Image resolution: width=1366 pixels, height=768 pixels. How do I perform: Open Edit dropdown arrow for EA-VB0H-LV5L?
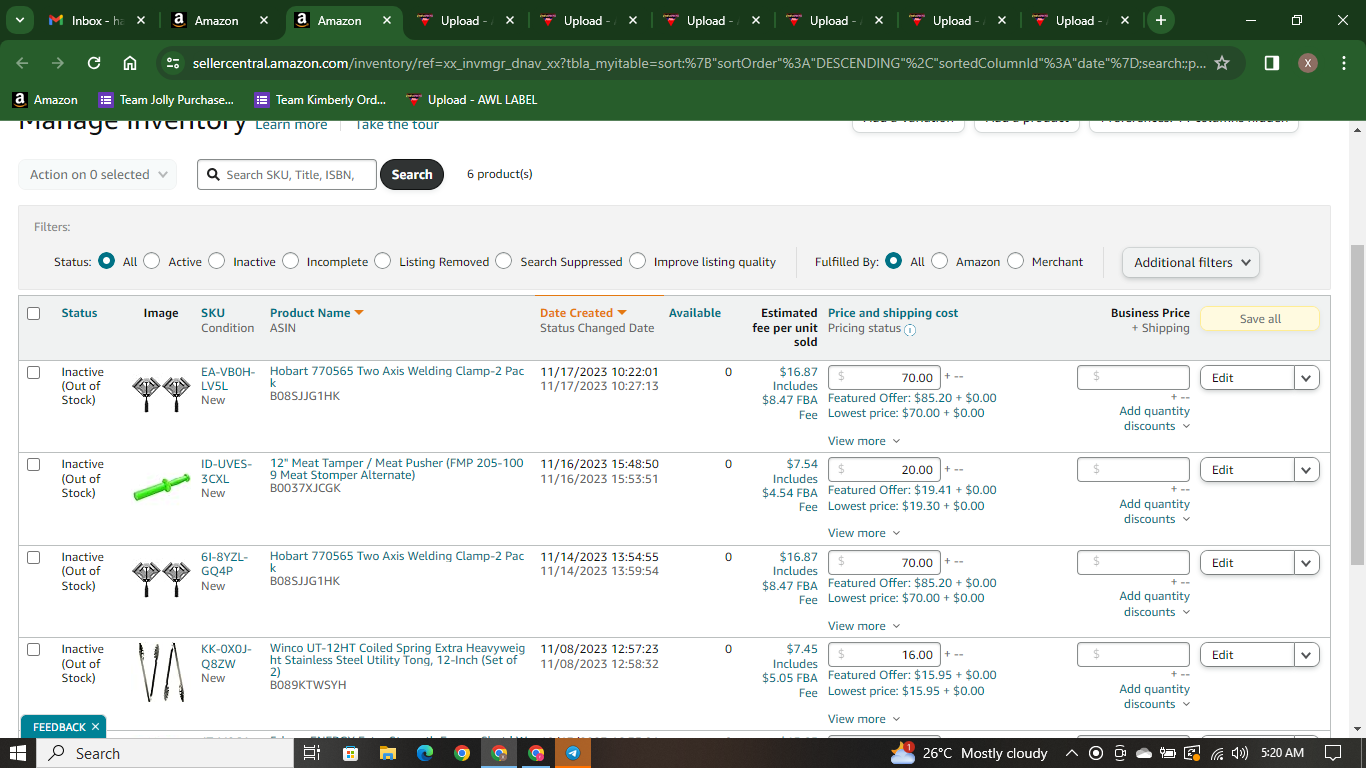(1307, 378)
